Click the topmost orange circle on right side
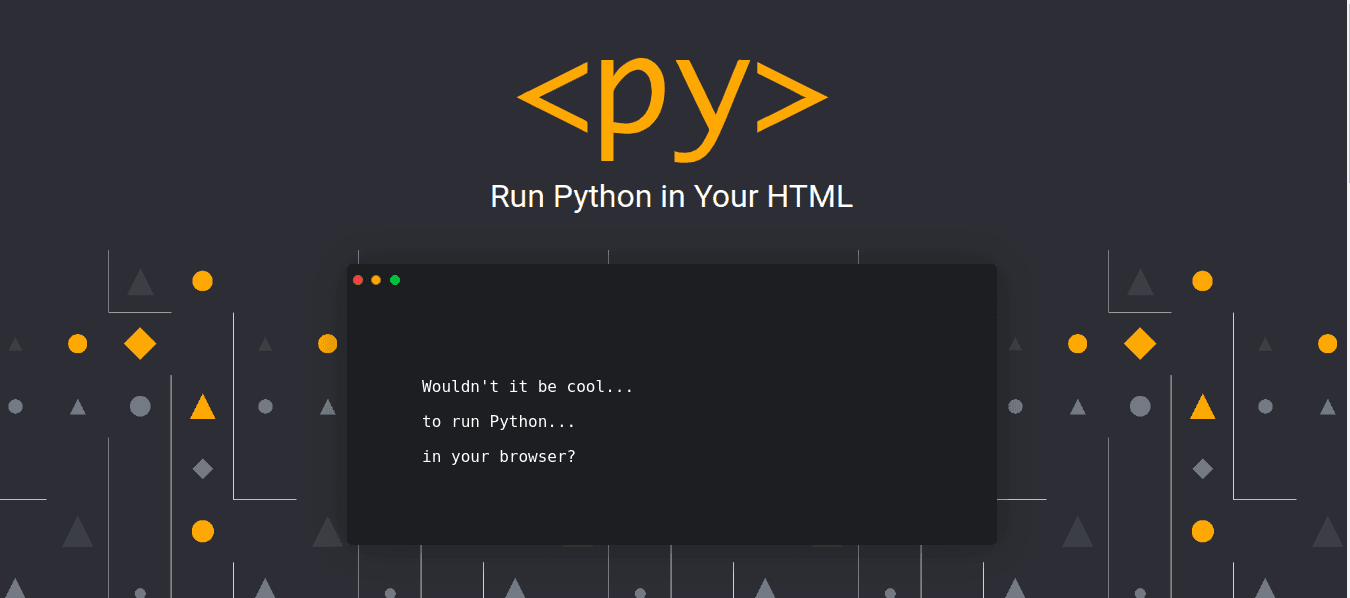1350x598 pixels. [1203, 281]
